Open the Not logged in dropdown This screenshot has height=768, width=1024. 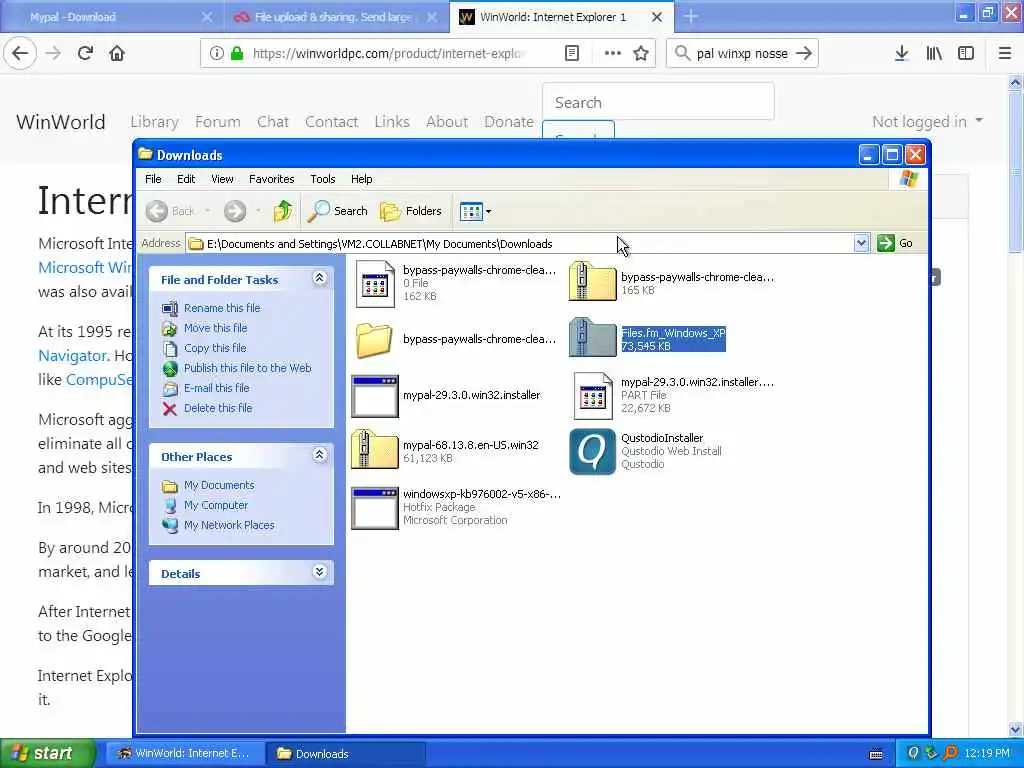pos(927,121)
